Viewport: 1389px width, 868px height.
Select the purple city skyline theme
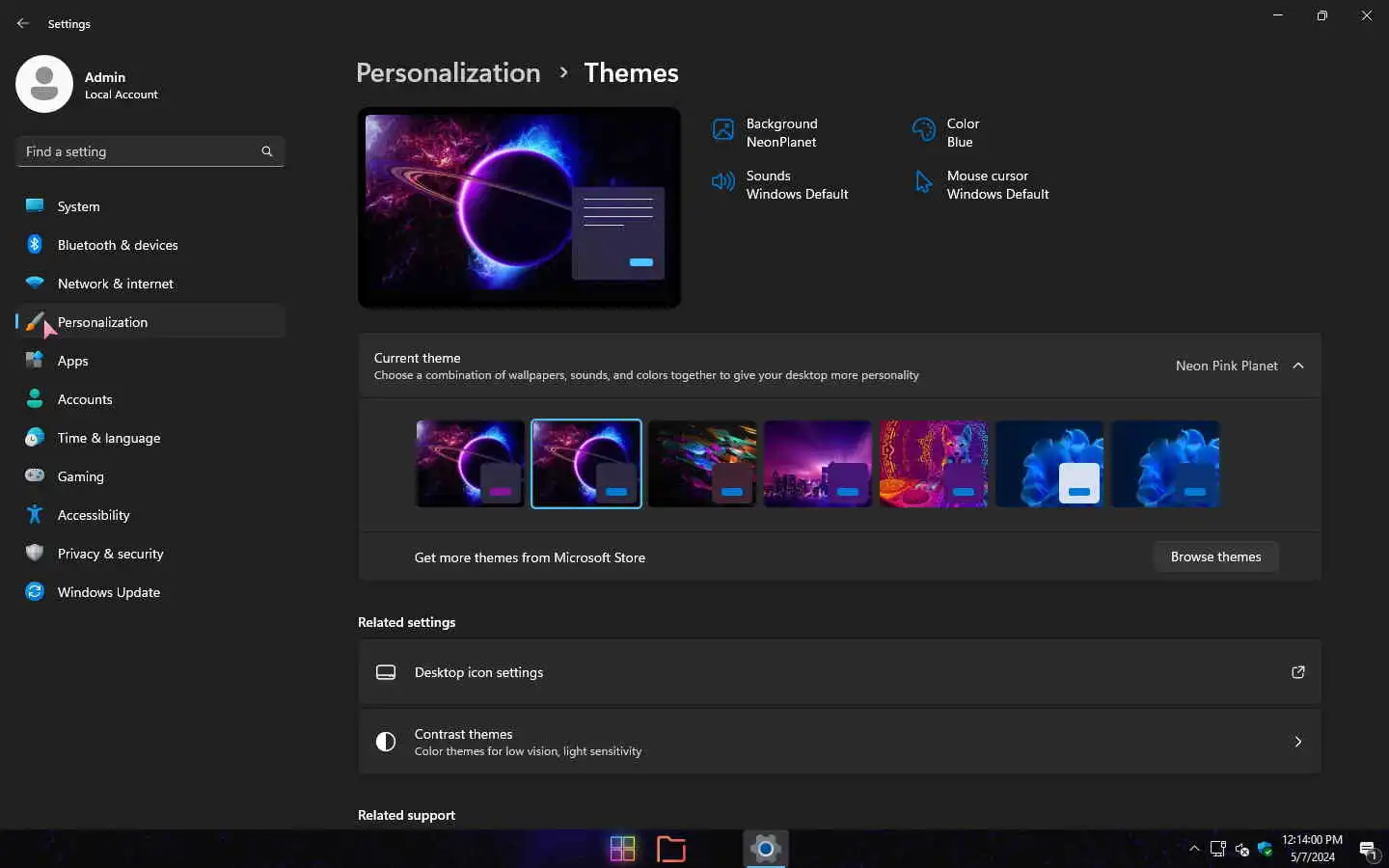pos(818,464)
